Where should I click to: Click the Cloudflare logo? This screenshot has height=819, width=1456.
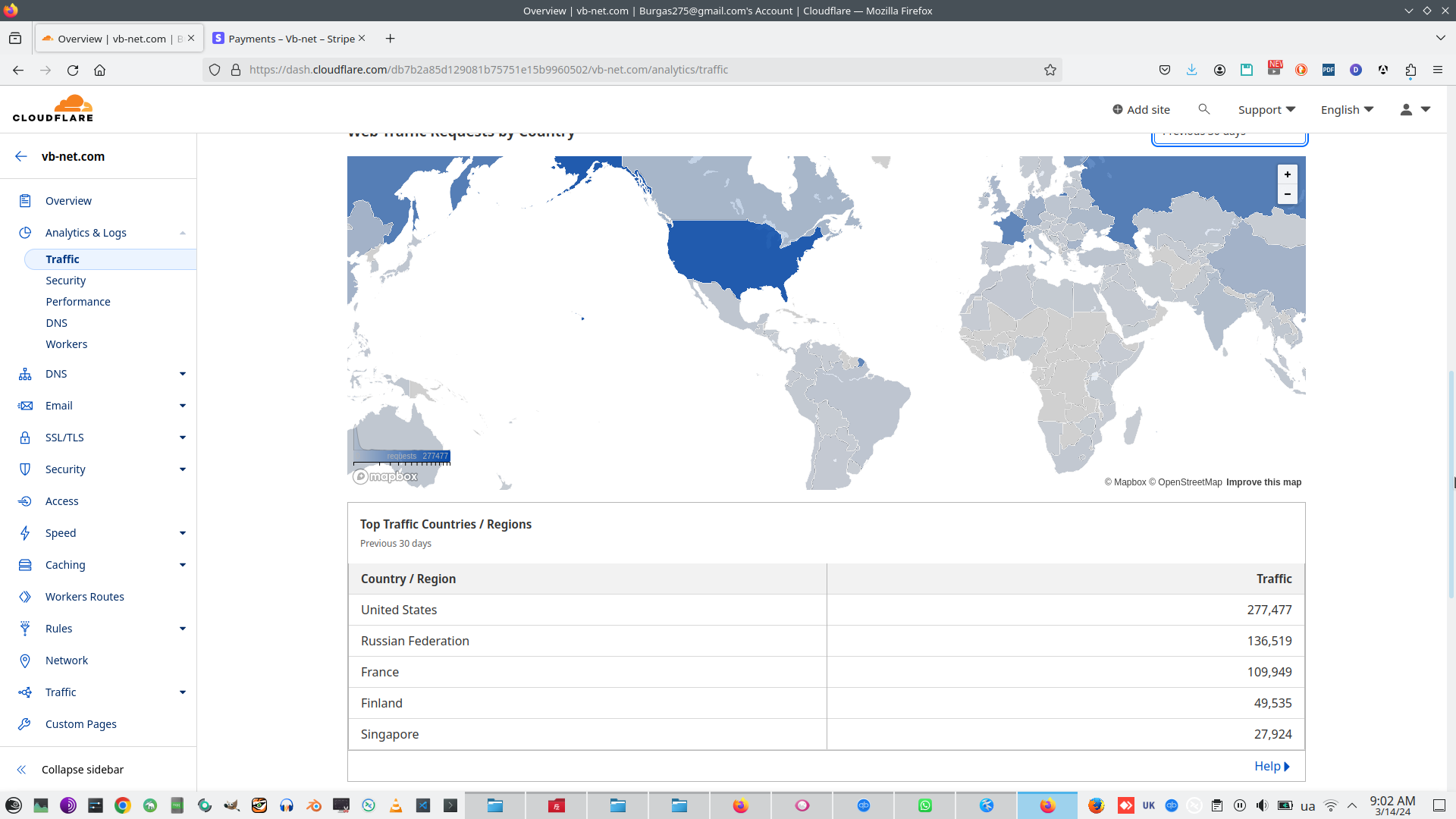[x=53, y=108]
